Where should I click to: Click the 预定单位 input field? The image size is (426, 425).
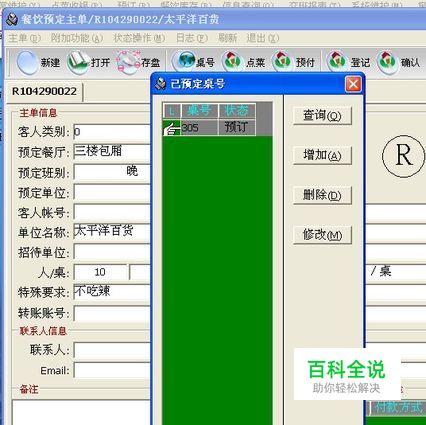click(x=112, y=192)
